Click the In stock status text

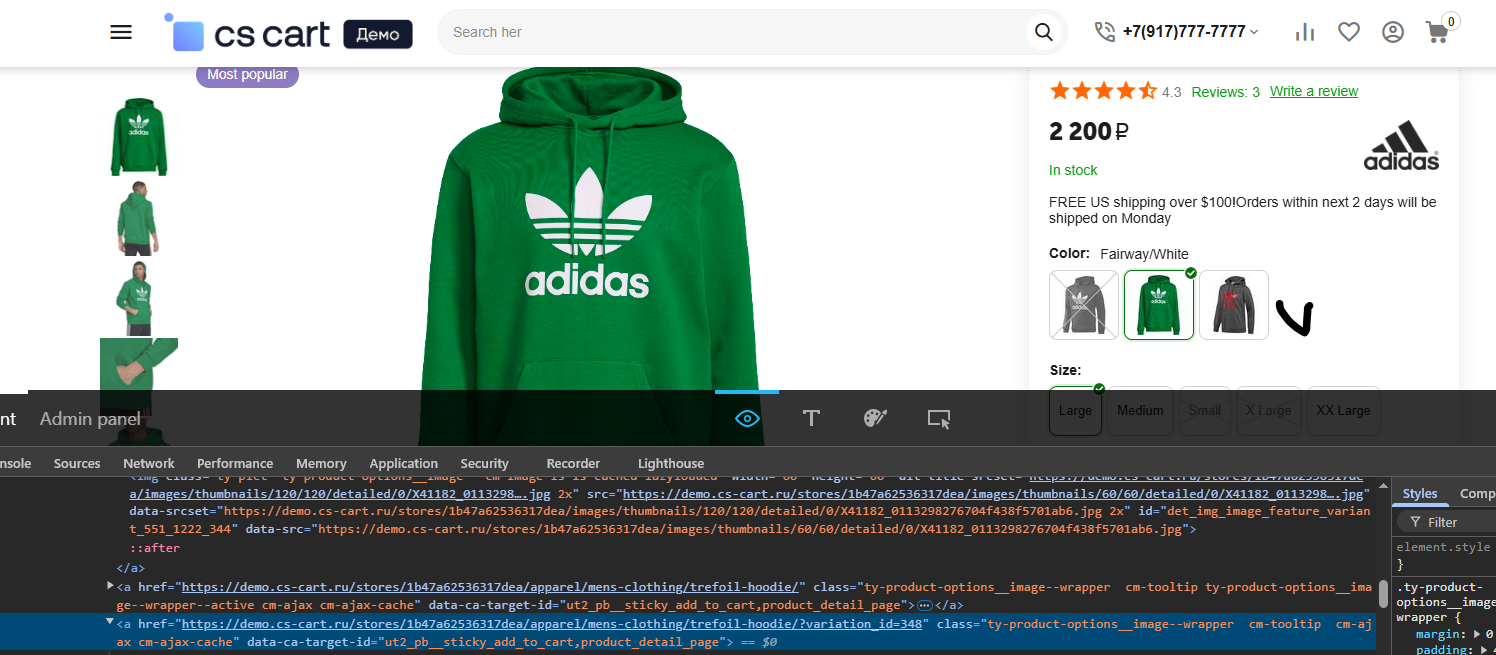click(x=1073, y=170)
